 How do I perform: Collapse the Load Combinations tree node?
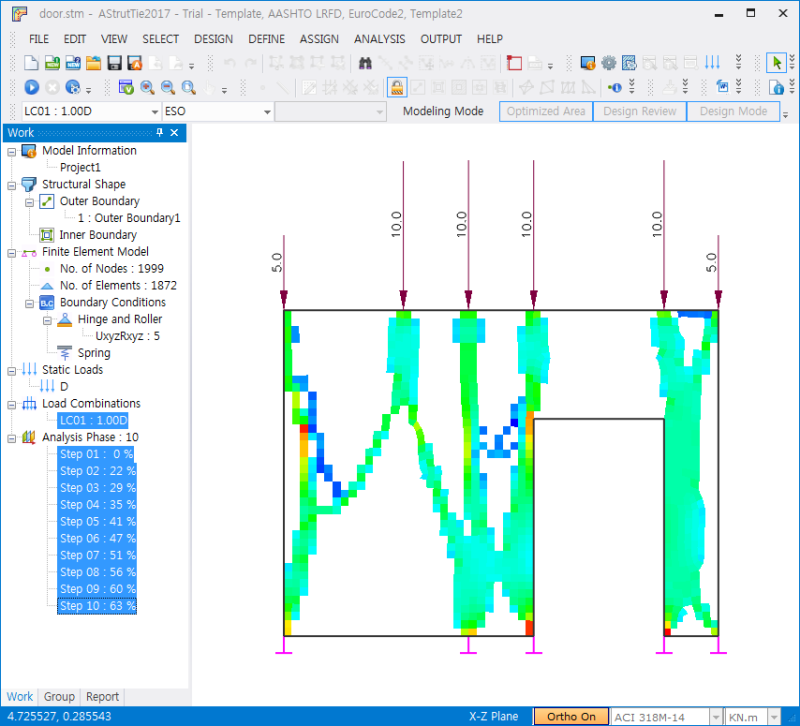(x=11, y=404)
